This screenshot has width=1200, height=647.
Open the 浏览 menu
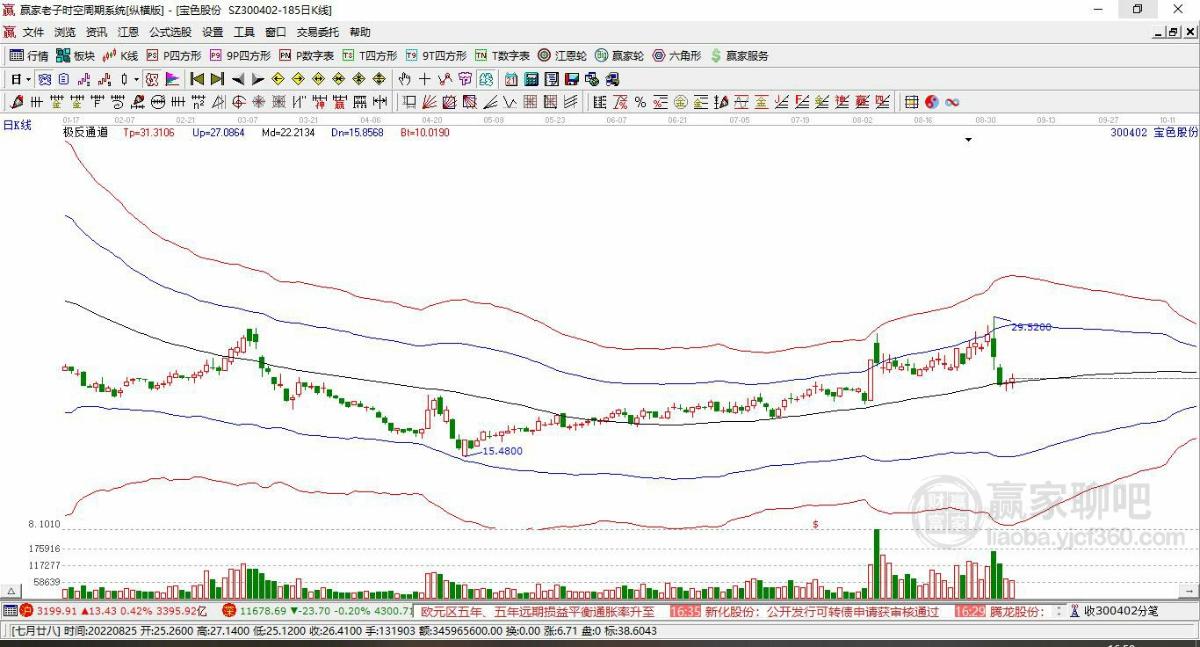click(64, 32)
